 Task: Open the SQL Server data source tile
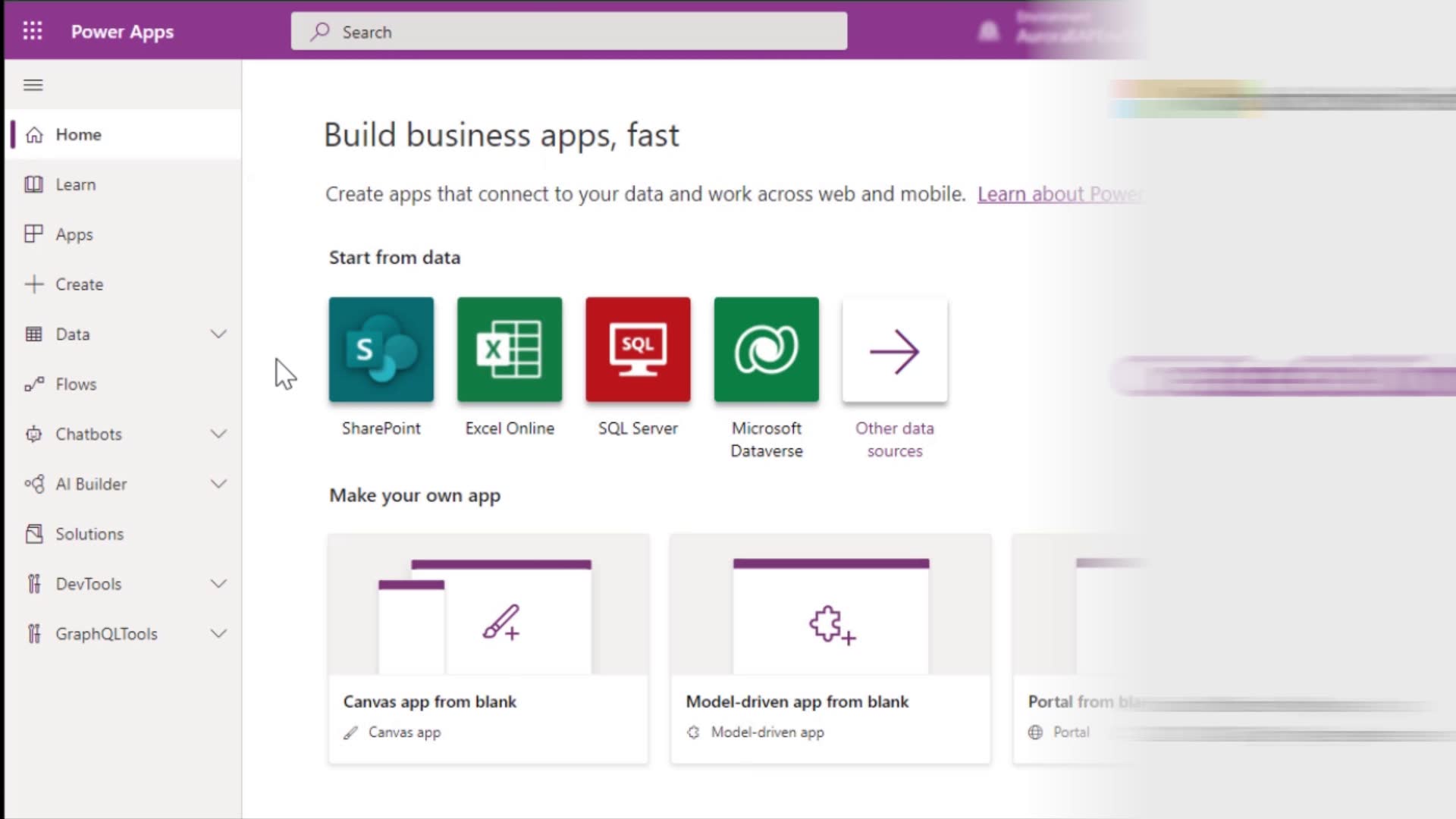click(x=638, y=350)
